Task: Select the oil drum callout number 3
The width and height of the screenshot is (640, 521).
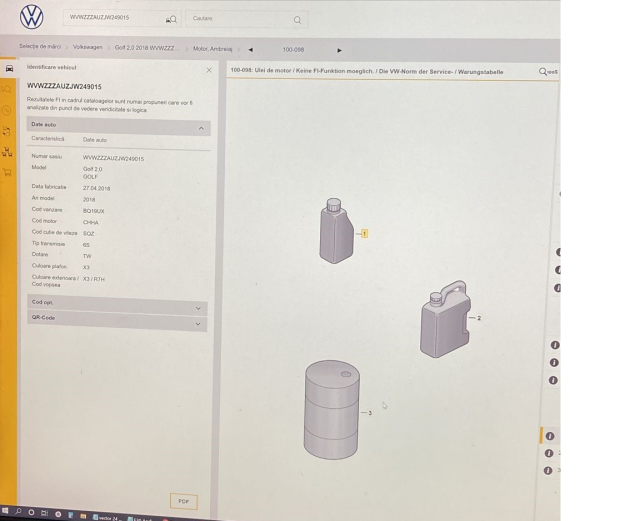Action: tap(369, 412)
